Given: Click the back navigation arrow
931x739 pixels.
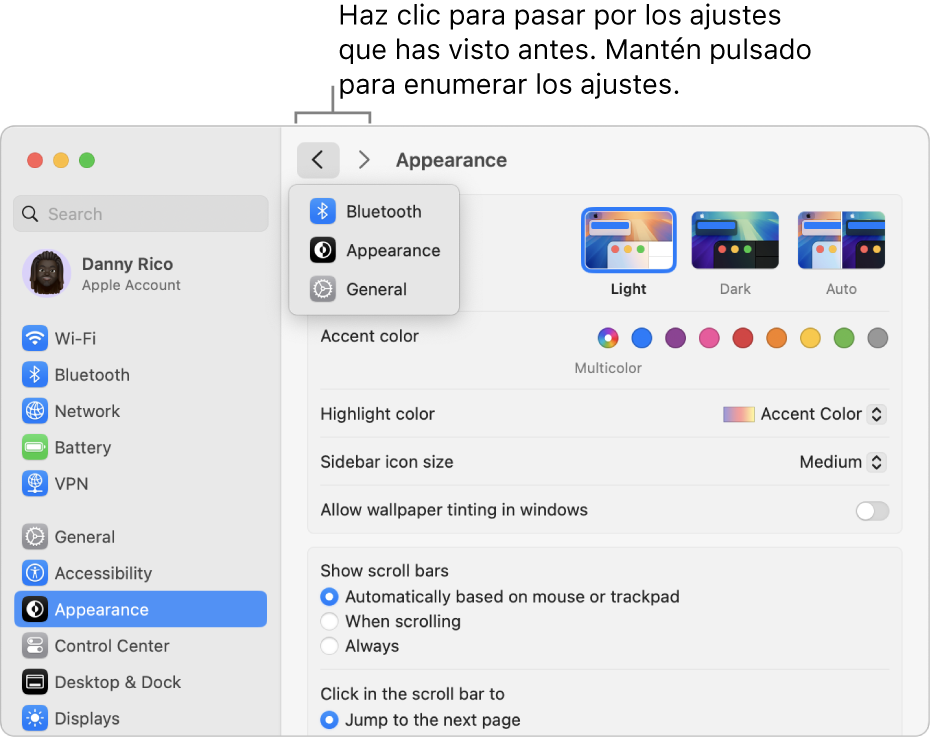Looking at the screenshot, I should pos(318,160).
